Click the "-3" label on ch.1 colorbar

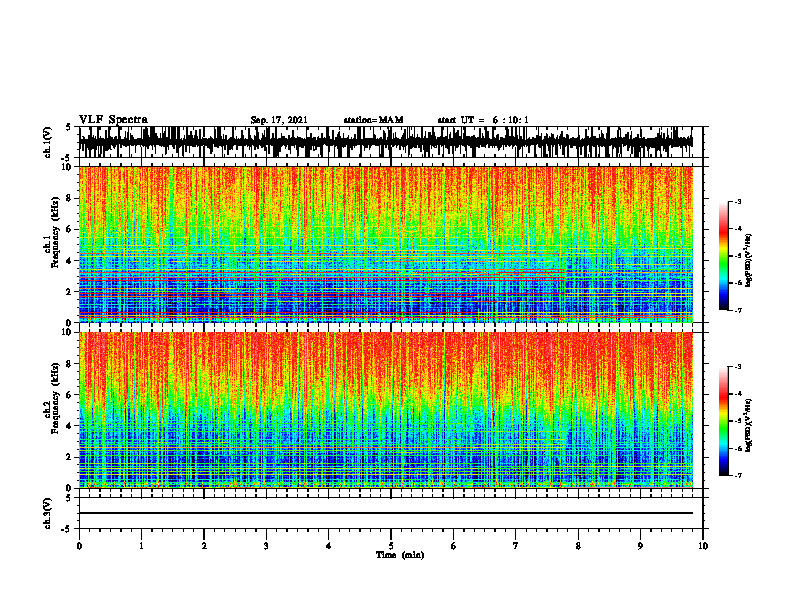[x=738, y=201]
